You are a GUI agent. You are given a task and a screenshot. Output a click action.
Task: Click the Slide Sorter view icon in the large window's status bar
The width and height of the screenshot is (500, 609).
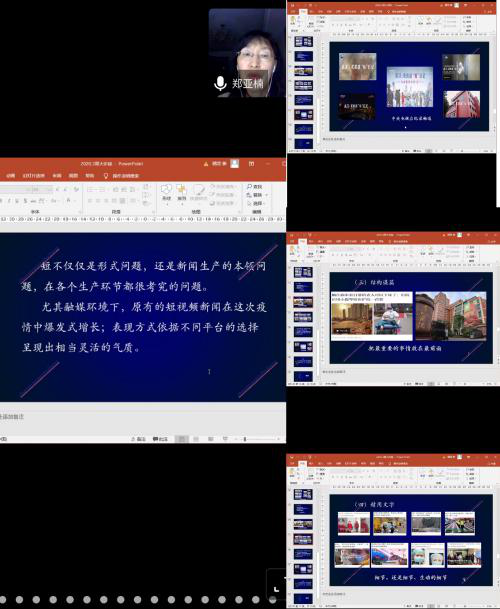[196, 439]
